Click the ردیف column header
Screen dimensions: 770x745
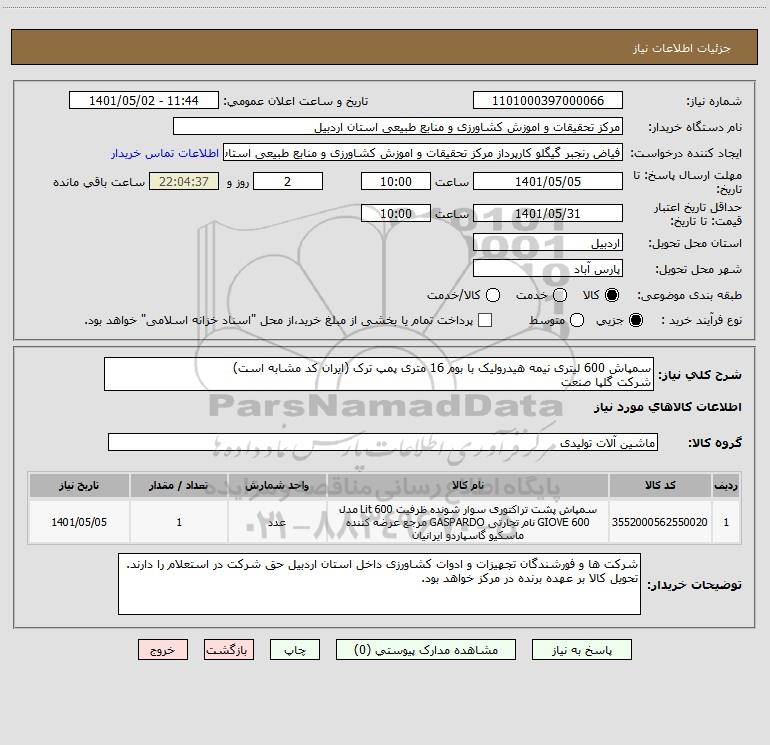726,485
